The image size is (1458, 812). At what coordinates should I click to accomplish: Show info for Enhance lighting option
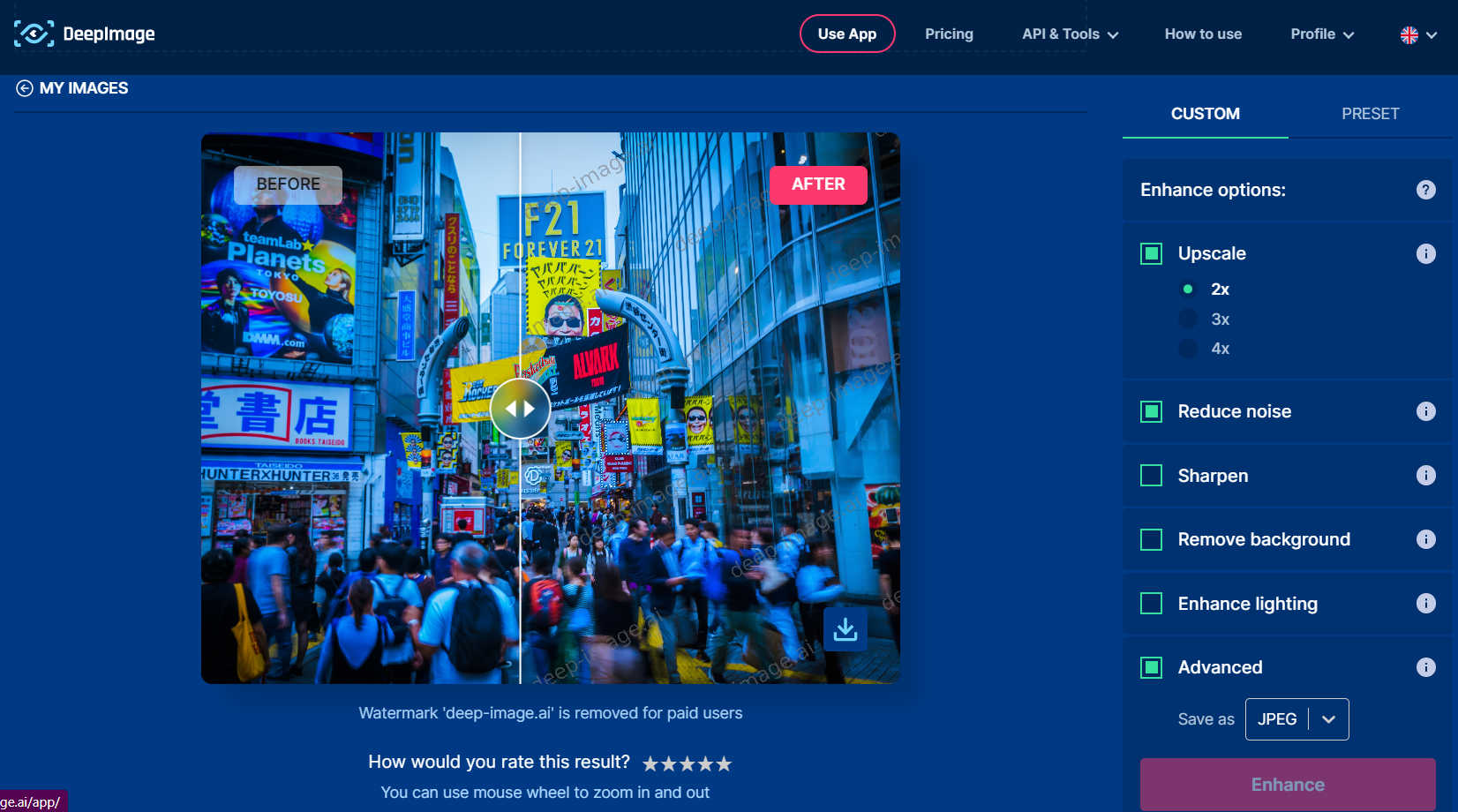(1426, 603)
